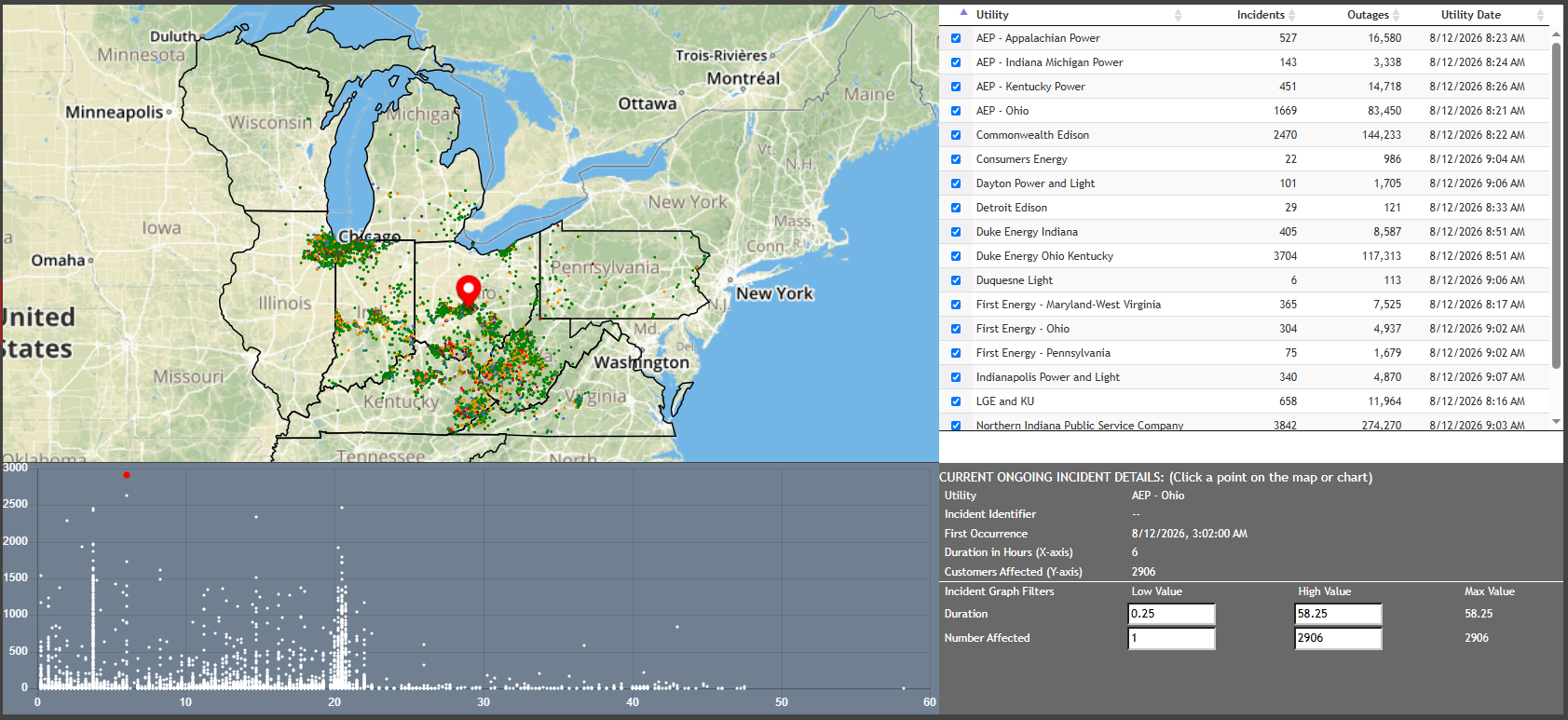Disable the Detroit Edison checkbox
The height and width of the screenshot is (720, 1568).
click(956, 208)
